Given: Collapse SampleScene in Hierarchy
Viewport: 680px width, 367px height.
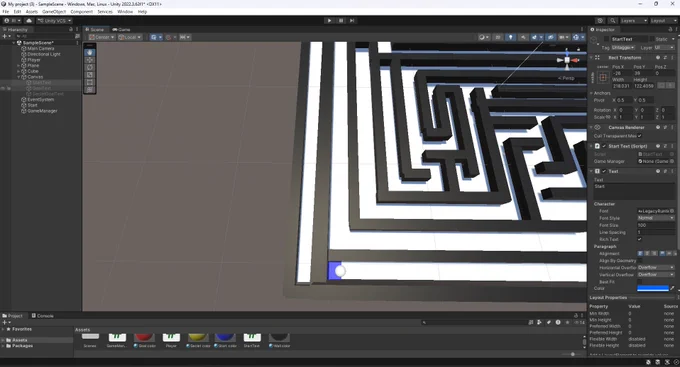Looking at the screenshot, I should point(14,43).
